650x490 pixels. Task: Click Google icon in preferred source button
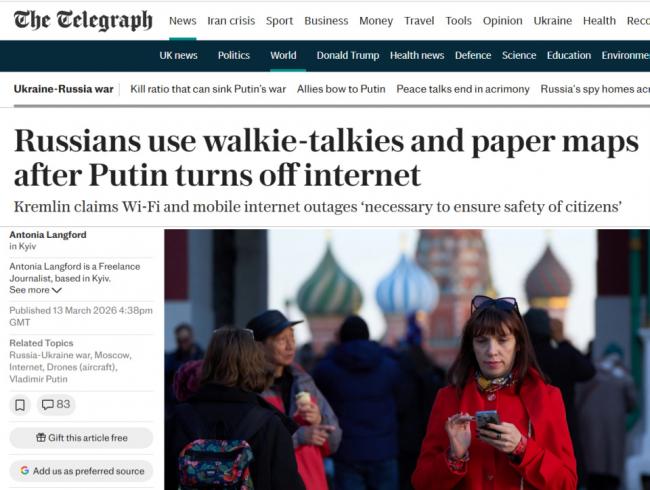point(24,471)
